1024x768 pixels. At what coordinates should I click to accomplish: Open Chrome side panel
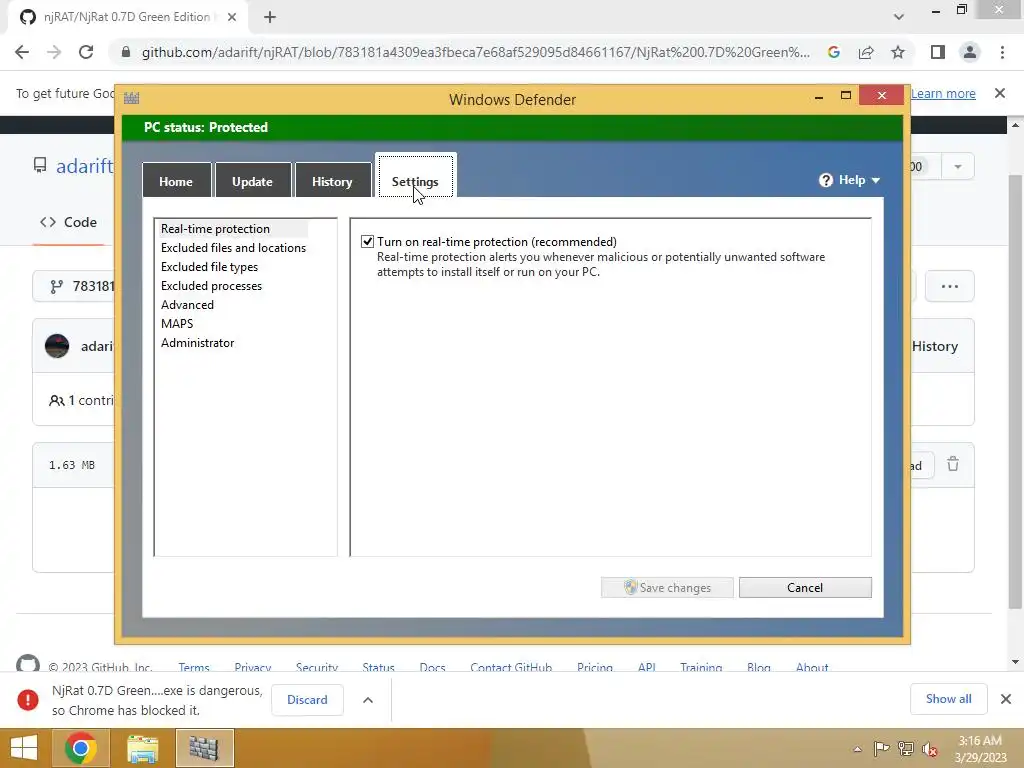coord(938,52)
